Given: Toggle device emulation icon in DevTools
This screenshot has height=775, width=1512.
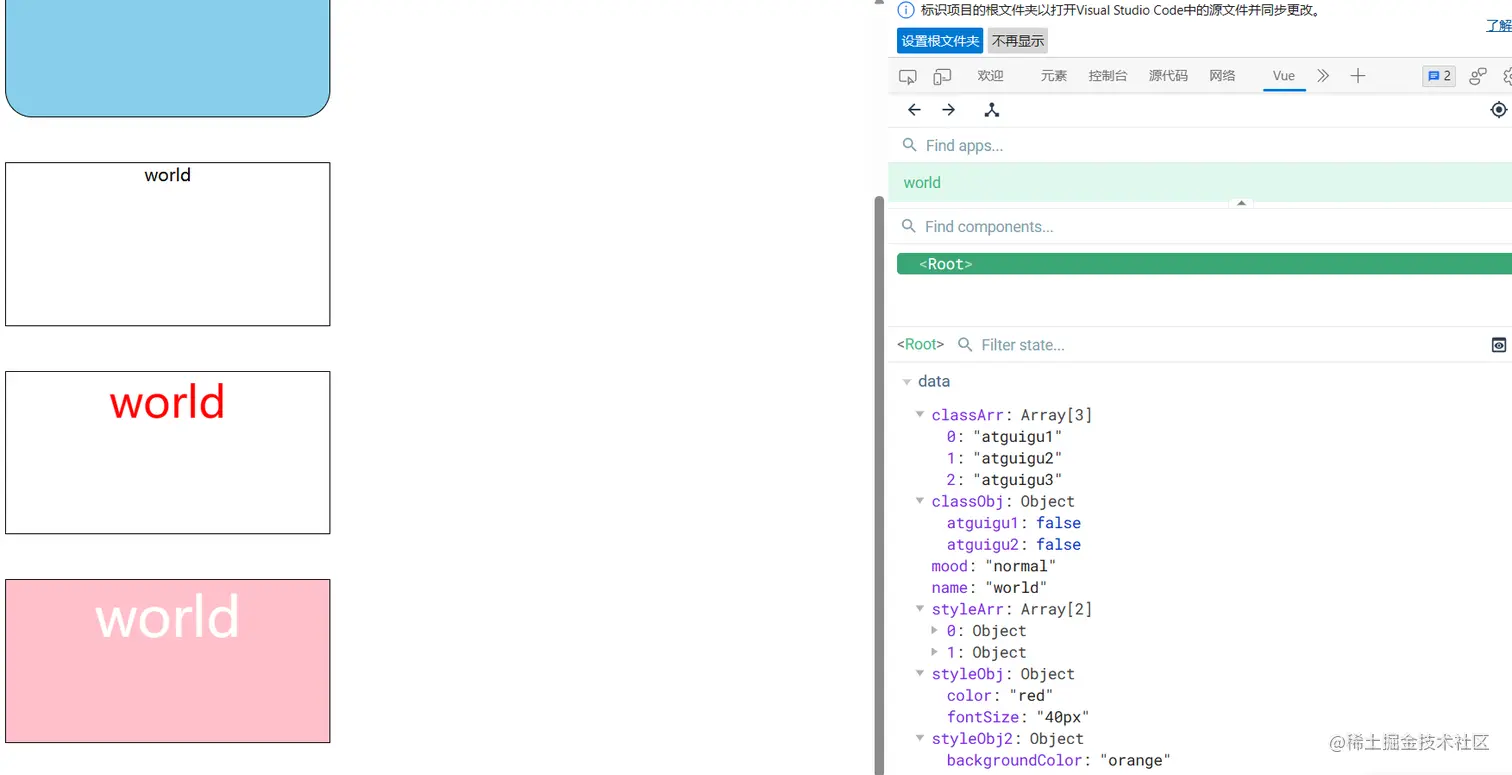Looking at the screenshot, I should click(x=942, y=76).
